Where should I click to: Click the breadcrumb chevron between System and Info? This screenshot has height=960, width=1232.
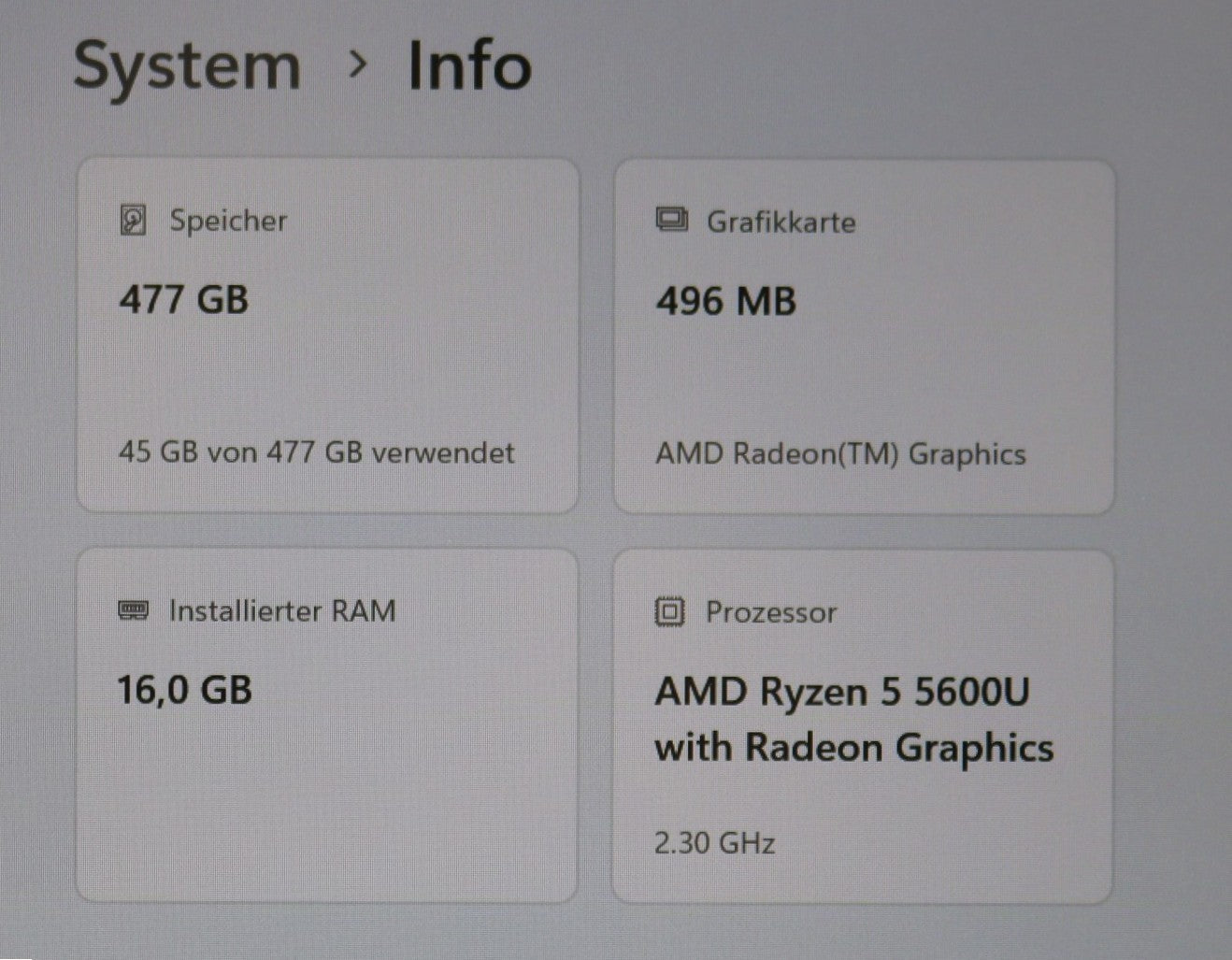pos(359,67)
